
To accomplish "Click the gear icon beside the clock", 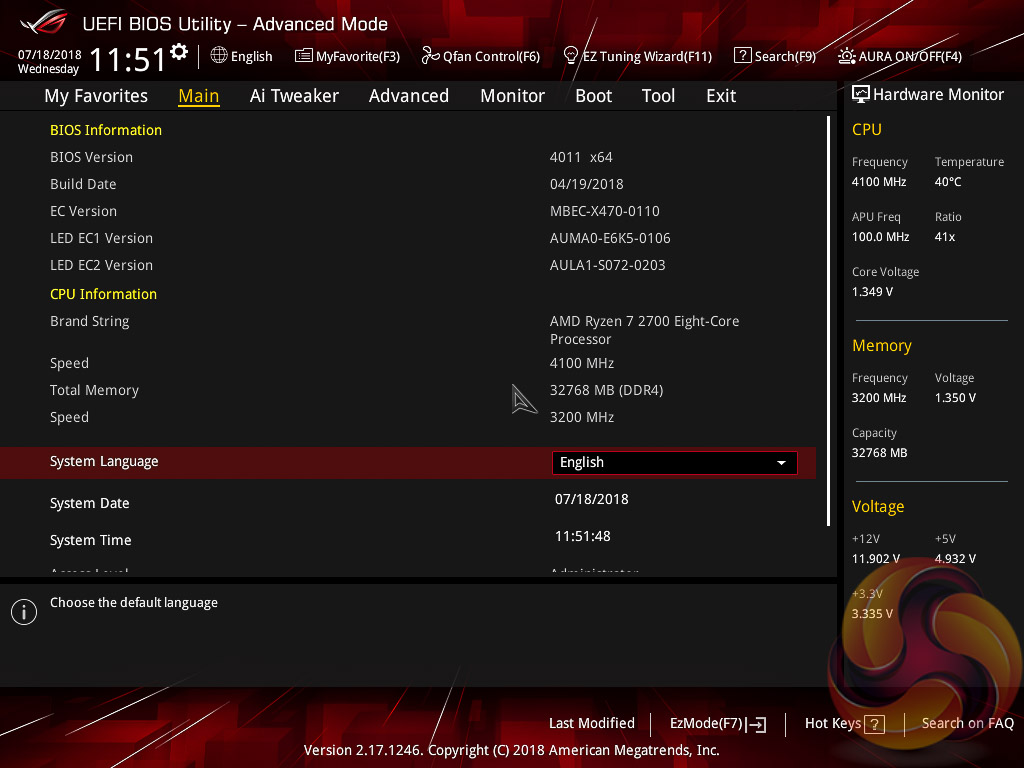I will click(179, 51).
